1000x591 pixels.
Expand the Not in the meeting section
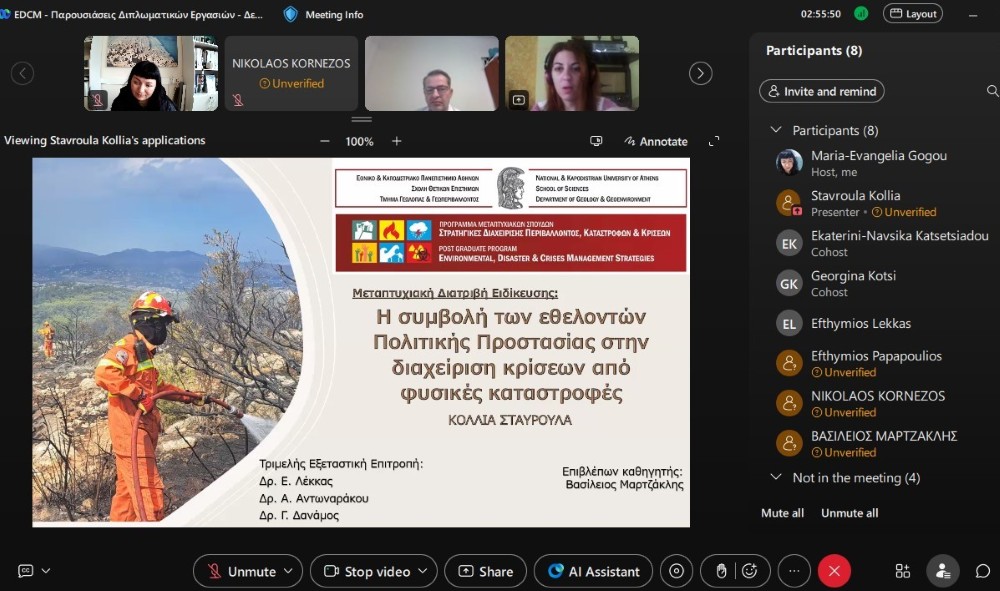776,478
